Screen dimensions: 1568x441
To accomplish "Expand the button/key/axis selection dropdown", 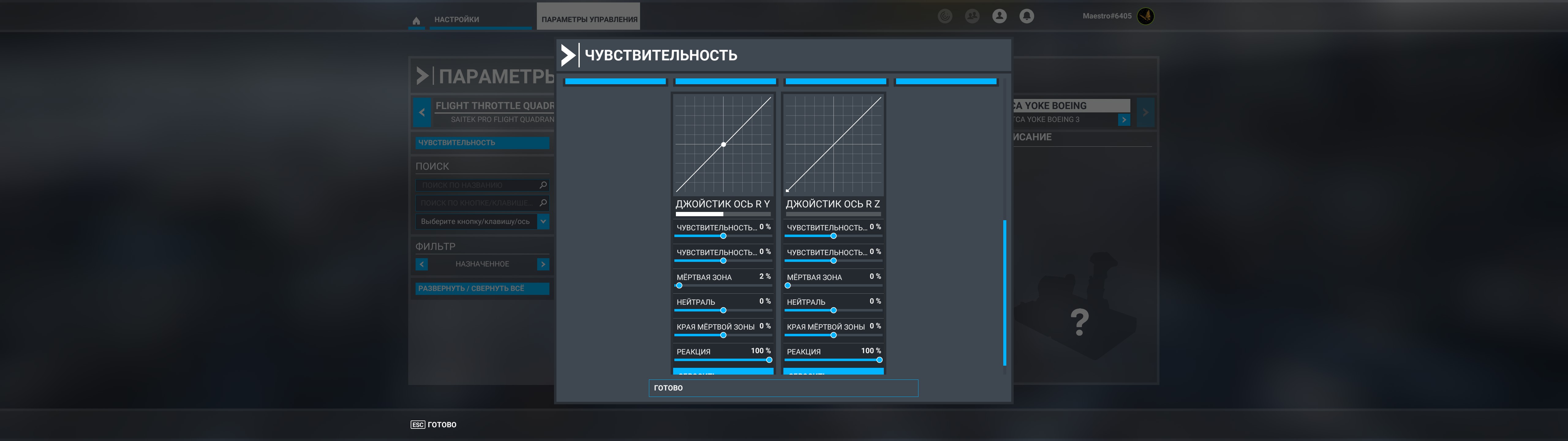I will pos(543,222).
